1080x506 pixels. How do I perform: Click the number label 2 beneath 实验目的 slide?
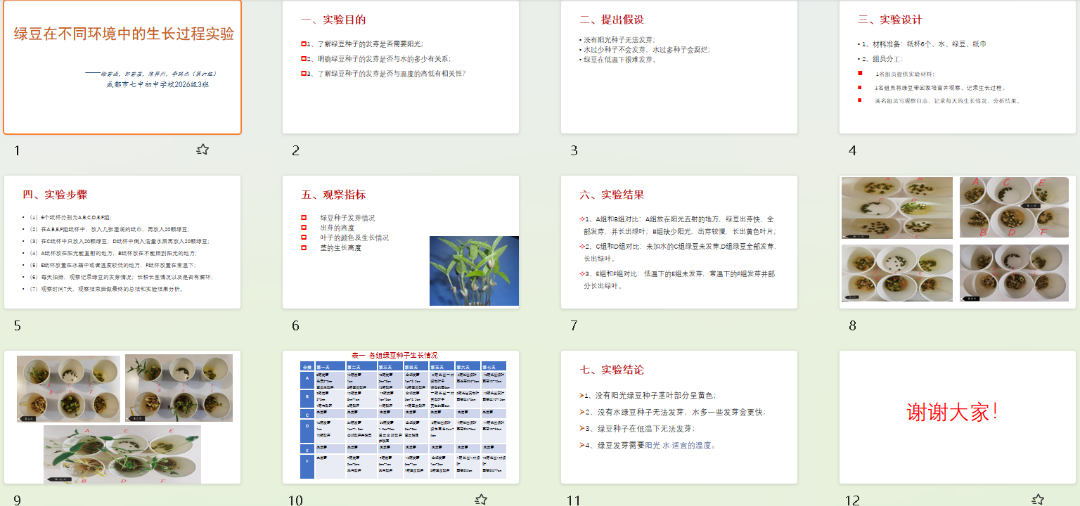tap(295, 151)
